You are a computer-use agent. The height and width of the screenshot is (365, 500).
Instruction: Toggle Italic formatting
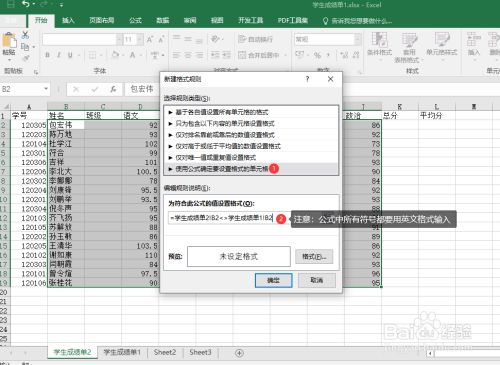(x=59, y=55)
